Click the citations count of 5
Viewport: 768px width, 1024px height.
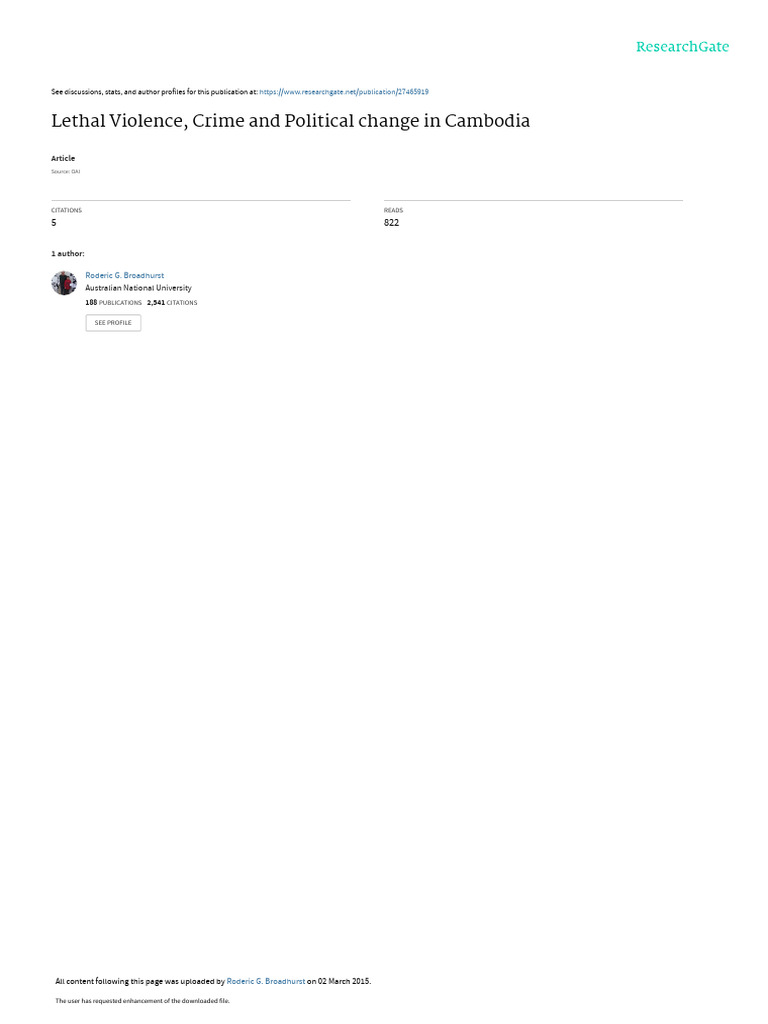pos(54,223)
